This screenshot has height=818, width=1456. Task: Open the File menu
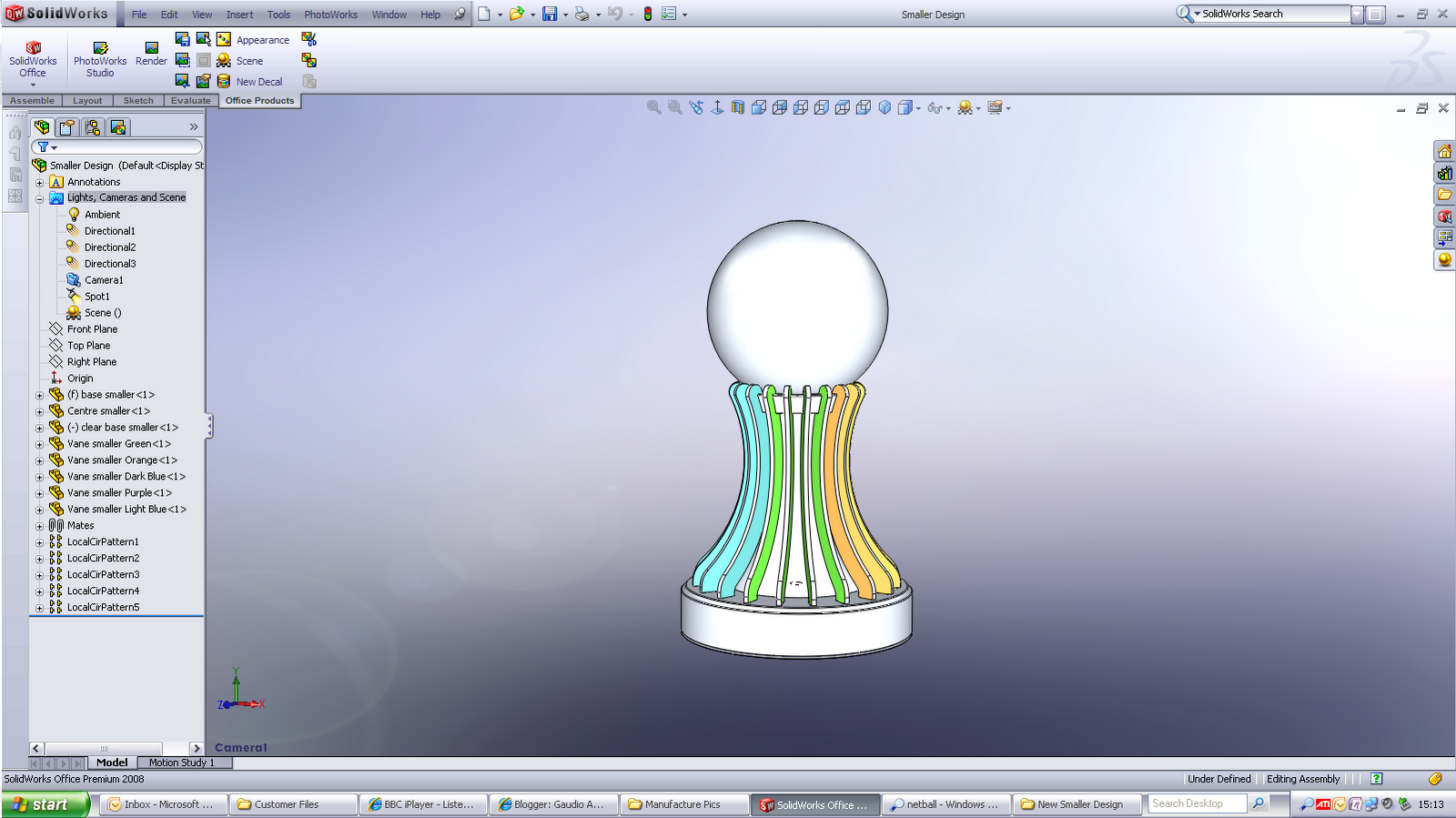click(x=139, y=15)
